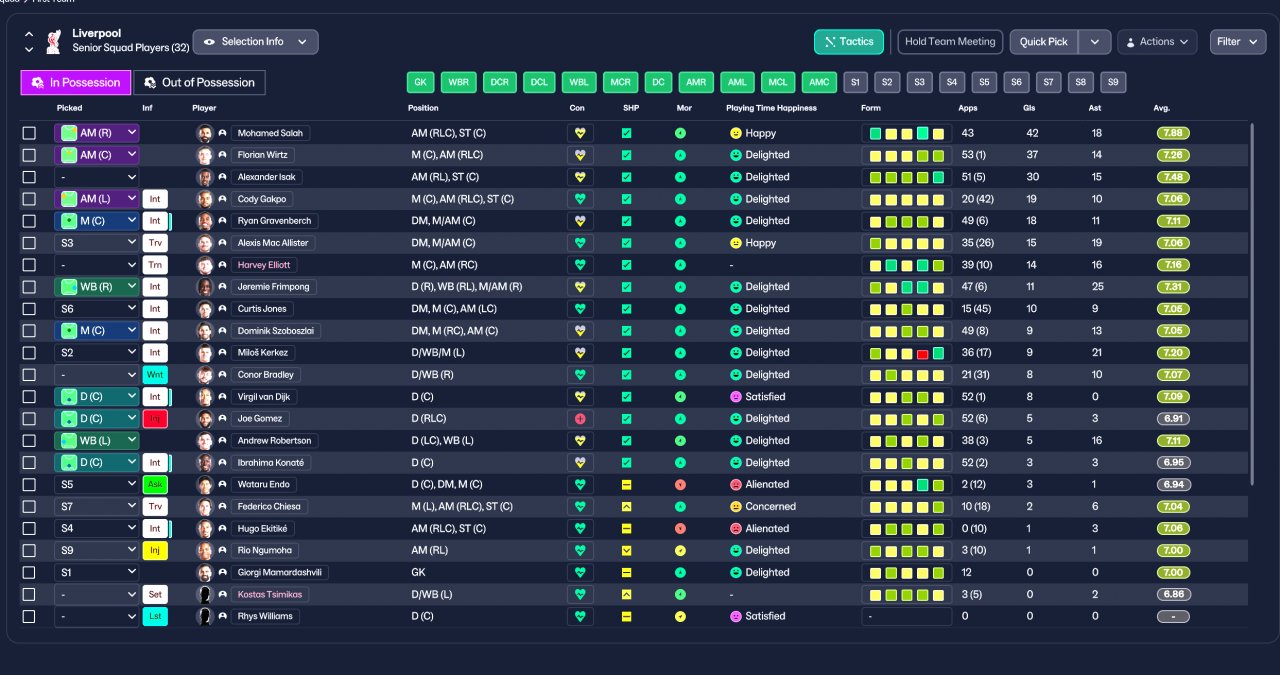Select the GK position slot chip
Image resolution: width=1280 pixels, height=675 pixels.
421,82
